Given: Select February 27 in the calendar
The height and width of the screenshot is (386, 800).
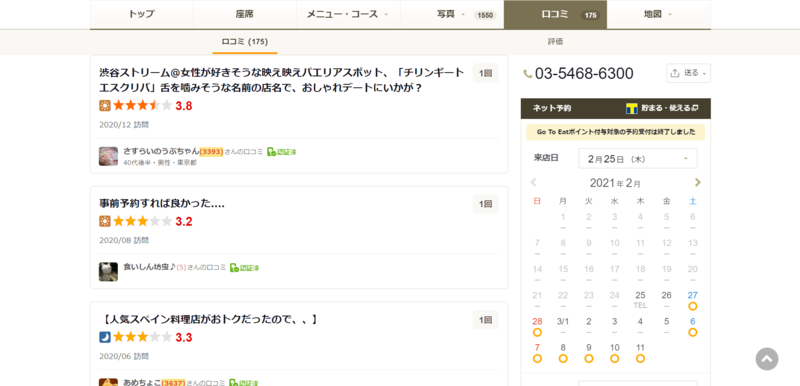Looking at the screenshot, I should (x=692, y=300).
